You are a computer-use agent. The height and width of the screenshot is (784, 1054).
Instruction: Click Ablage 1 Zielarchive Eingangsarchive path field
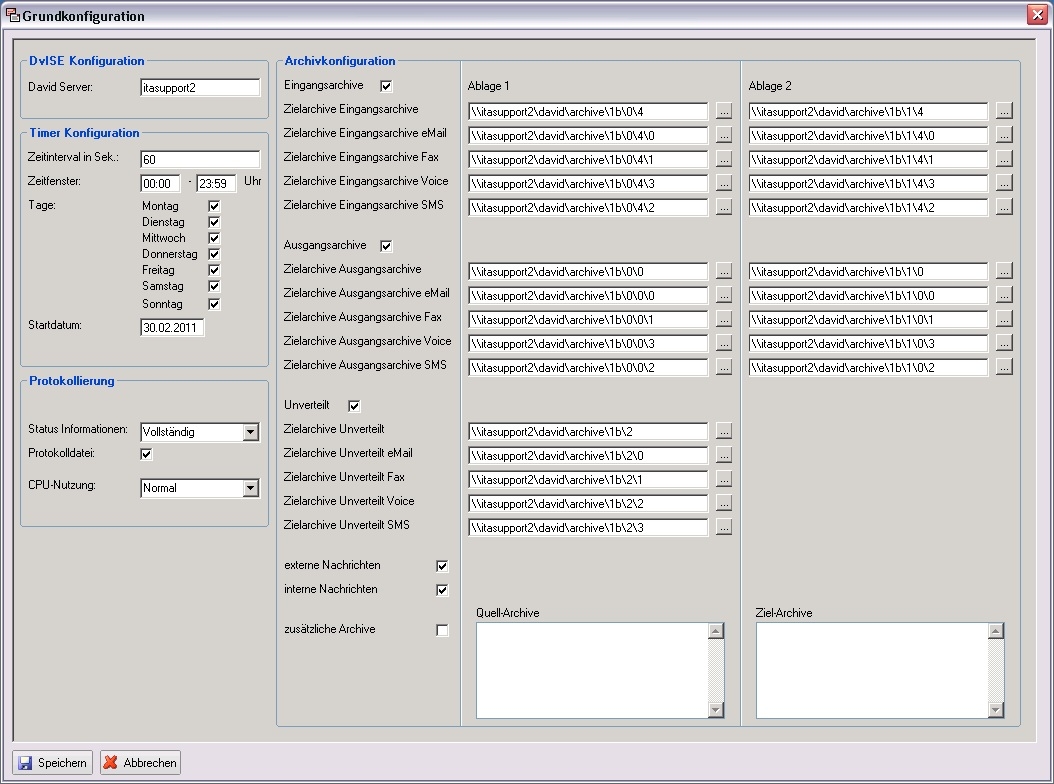(587, 112)
